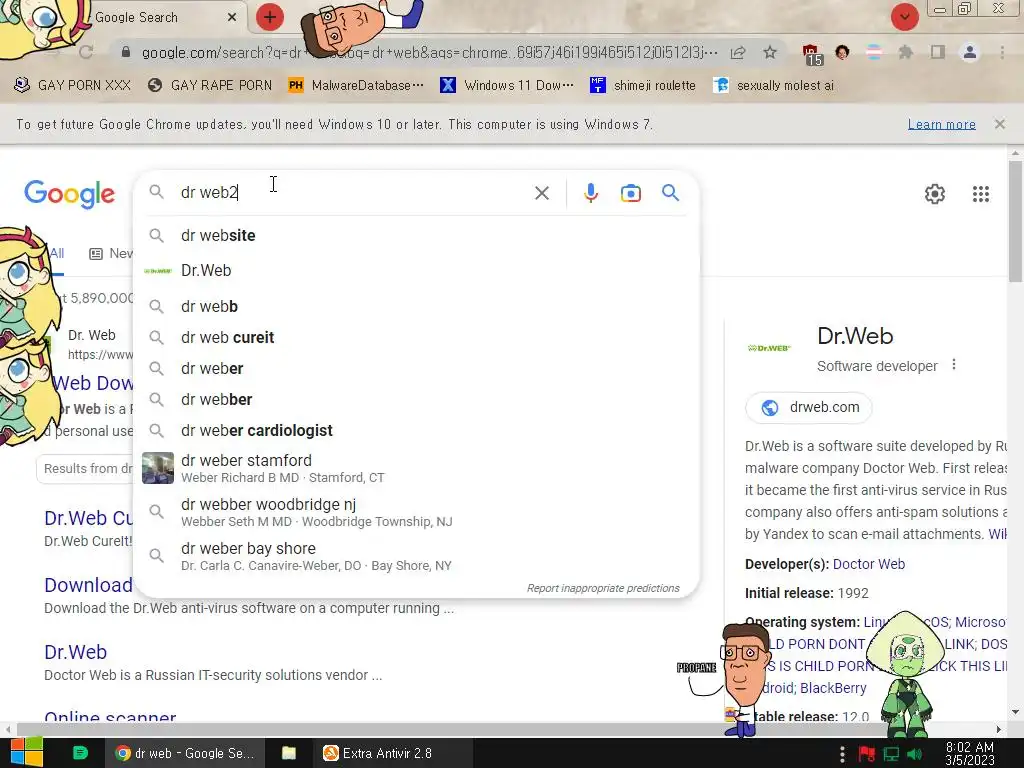Screen dimensions: 1024x768
Task: Share this page using the address bar icon
Action: pyautogui.click(x=738, y=52)
